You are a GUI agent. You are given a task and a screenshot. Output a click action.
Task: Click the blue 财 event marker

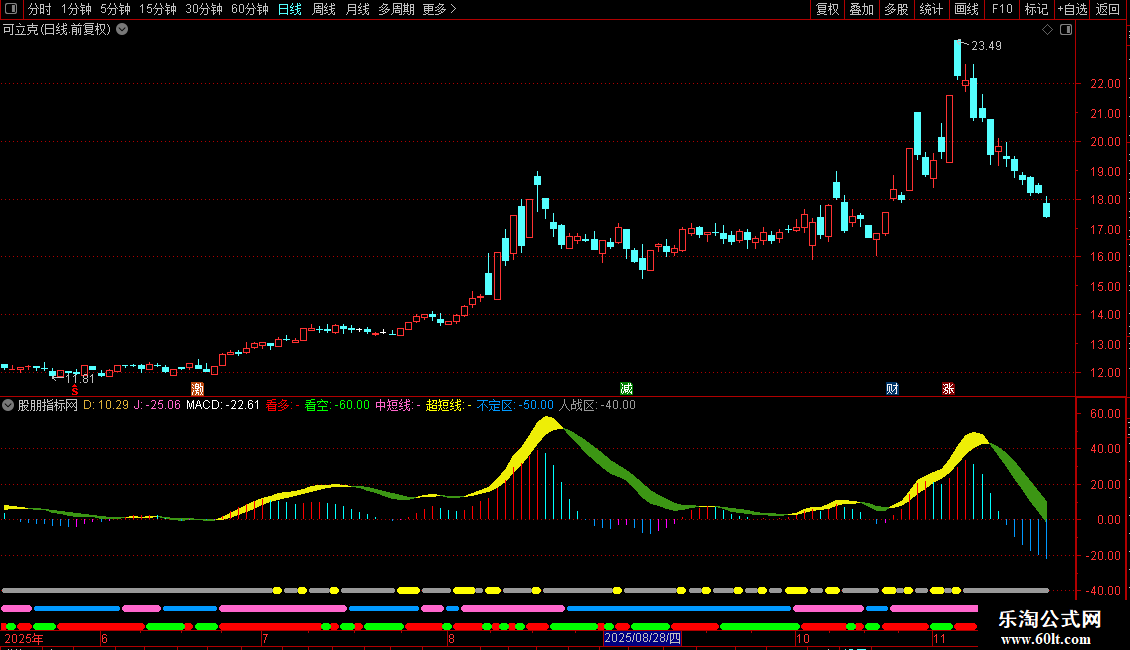point(892,389)
